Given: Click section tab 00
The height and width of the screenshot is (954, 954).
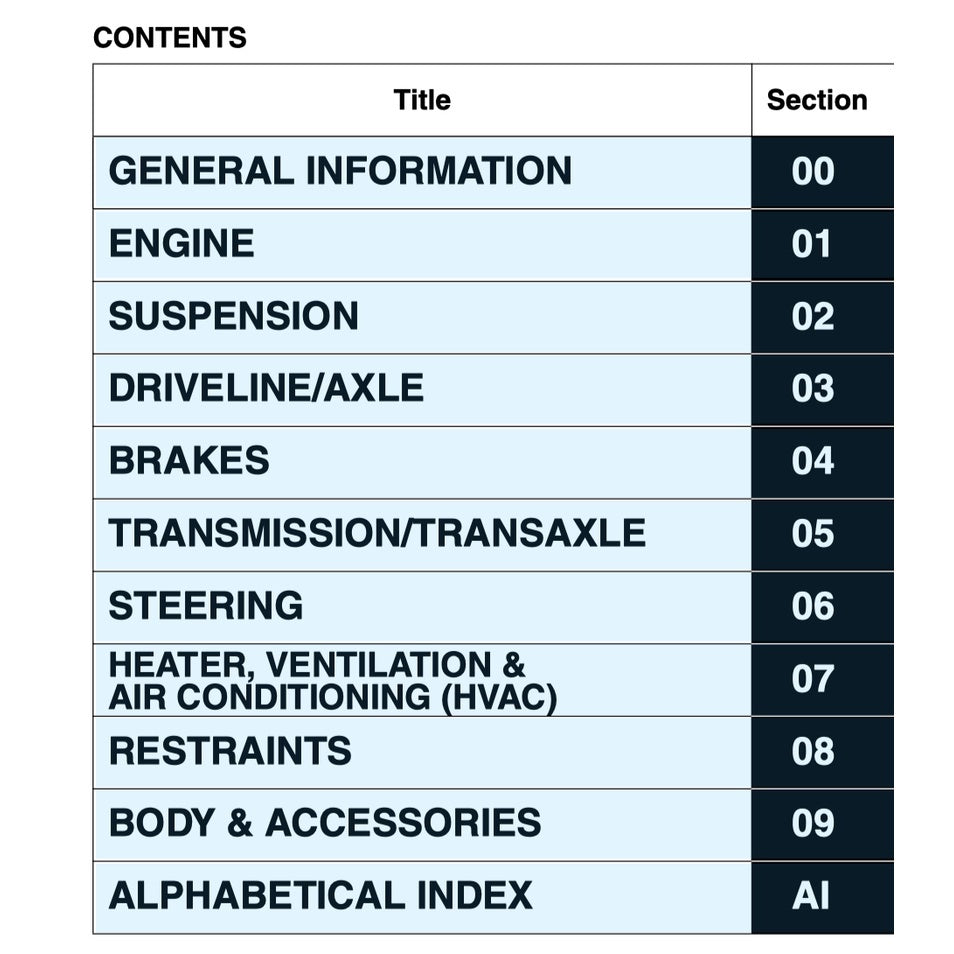Looking at the screenshot, I should pyautogui.click(x=814, y=172).
